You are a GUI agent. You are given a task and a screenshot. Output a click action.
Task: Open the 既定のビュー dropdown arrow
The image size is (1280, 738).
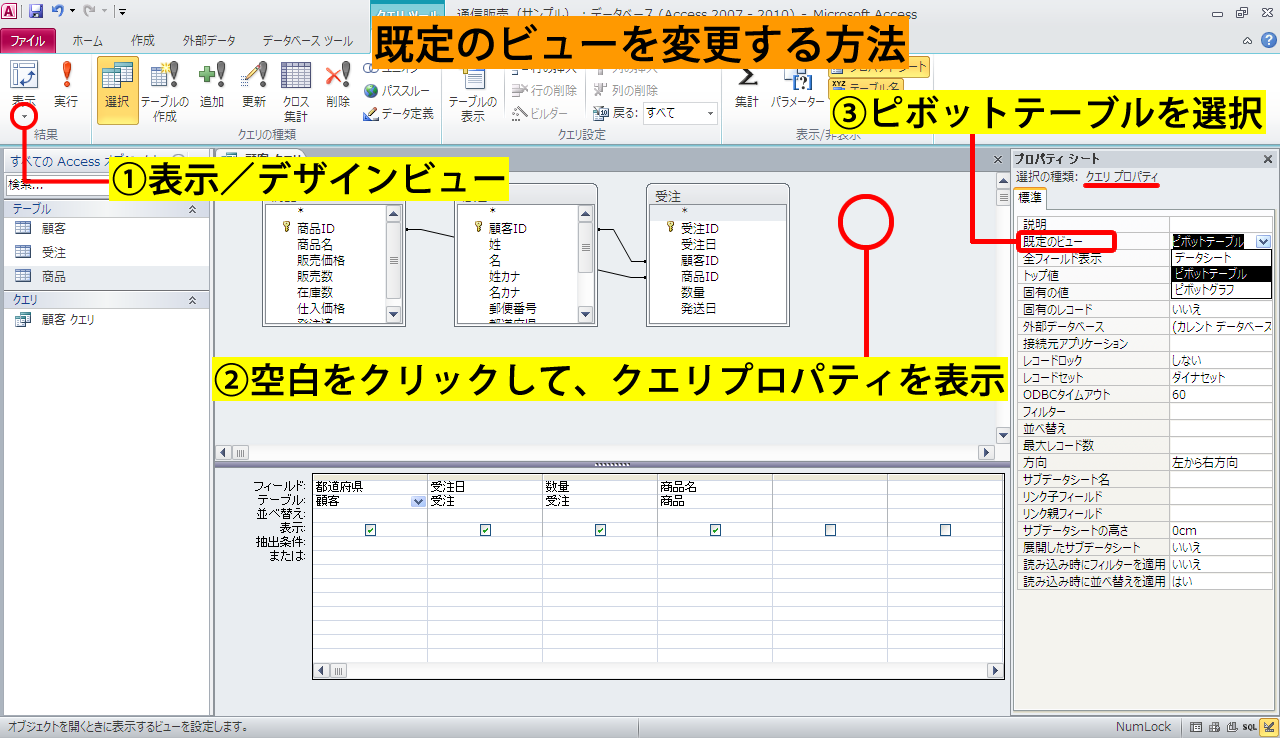(1263, 241)
